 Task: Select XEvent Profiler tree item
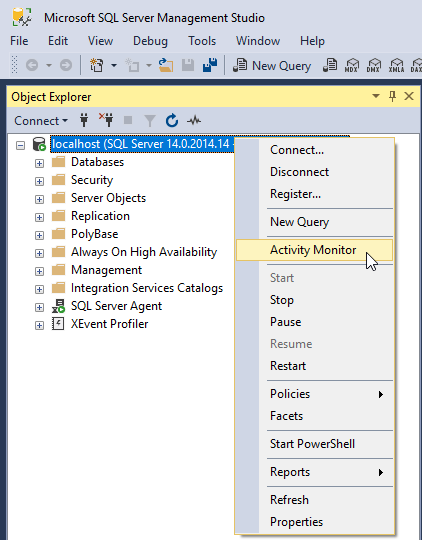point(109,324)
